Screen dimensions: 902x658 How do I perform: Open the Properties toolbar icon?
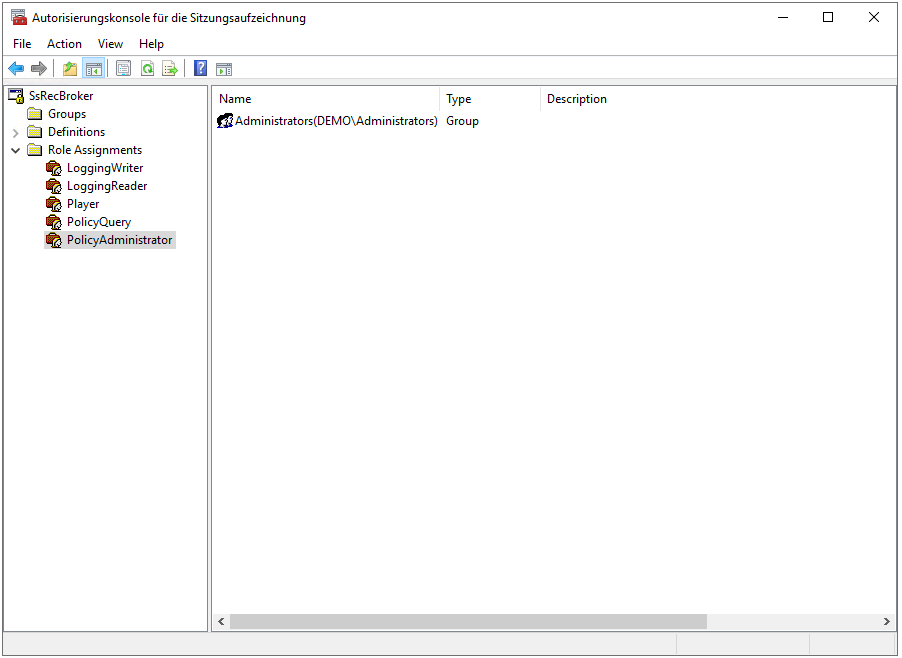pyautogui.click(x=123, y=68)
